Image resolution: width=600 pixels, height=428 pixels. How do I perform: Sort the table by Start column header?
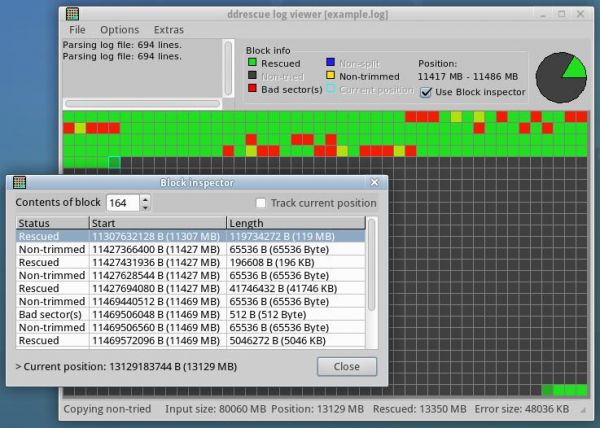(157, 223)
